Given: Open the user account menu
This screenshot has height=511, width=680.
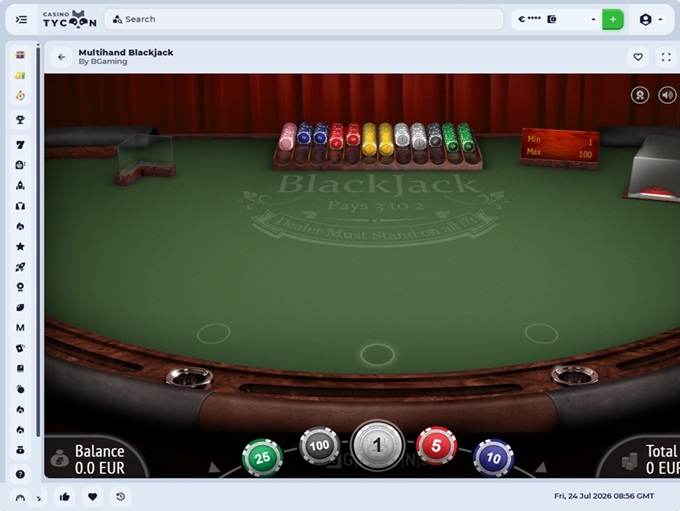Looking at the screenshot, I should click(x=651, y=20).
